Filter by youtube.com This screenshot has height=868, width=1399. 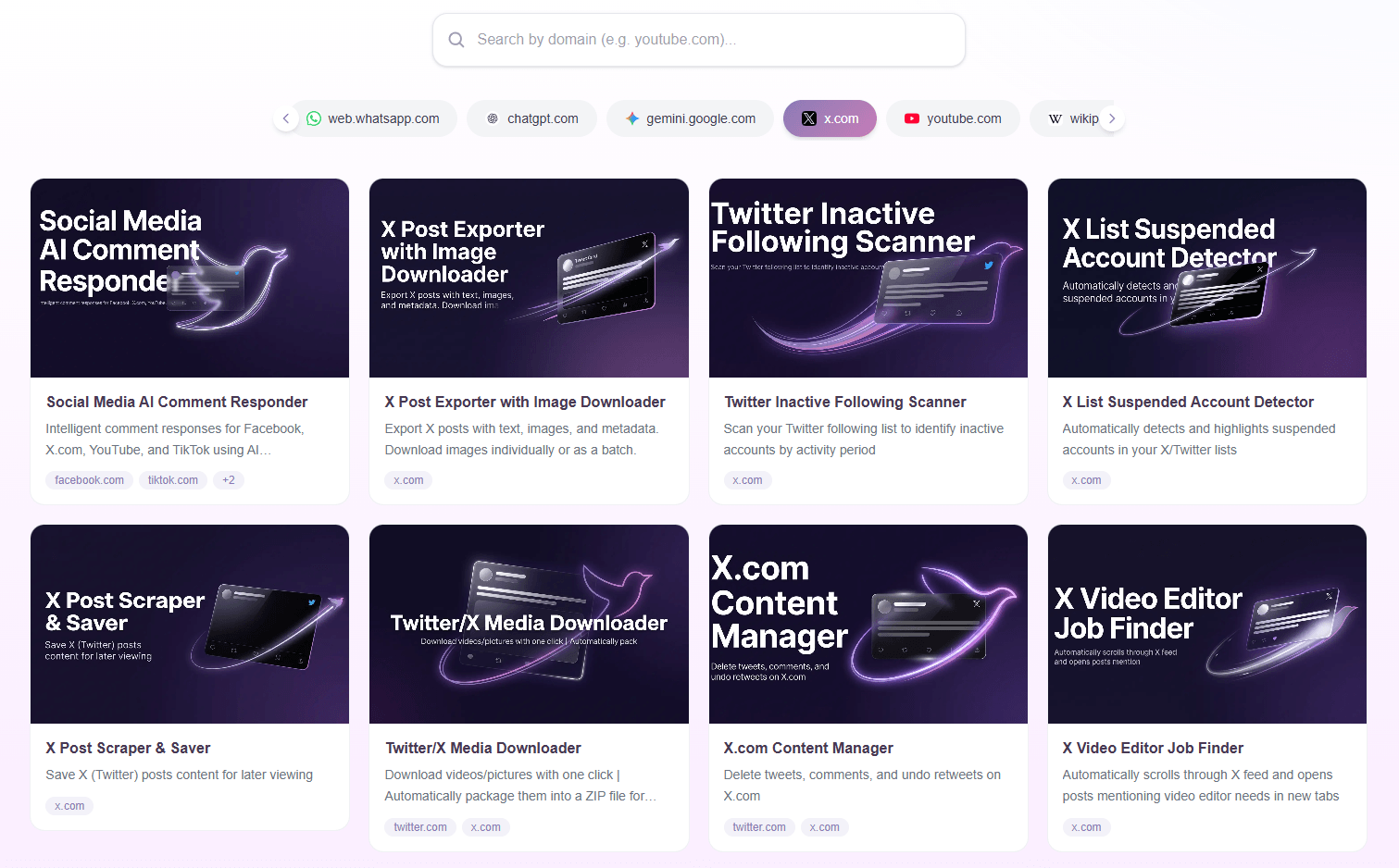coord(954,118)
